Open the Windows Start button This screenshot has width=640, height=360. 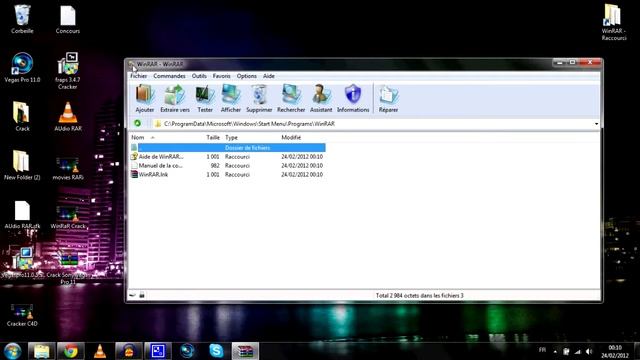[x=12, y=351]
